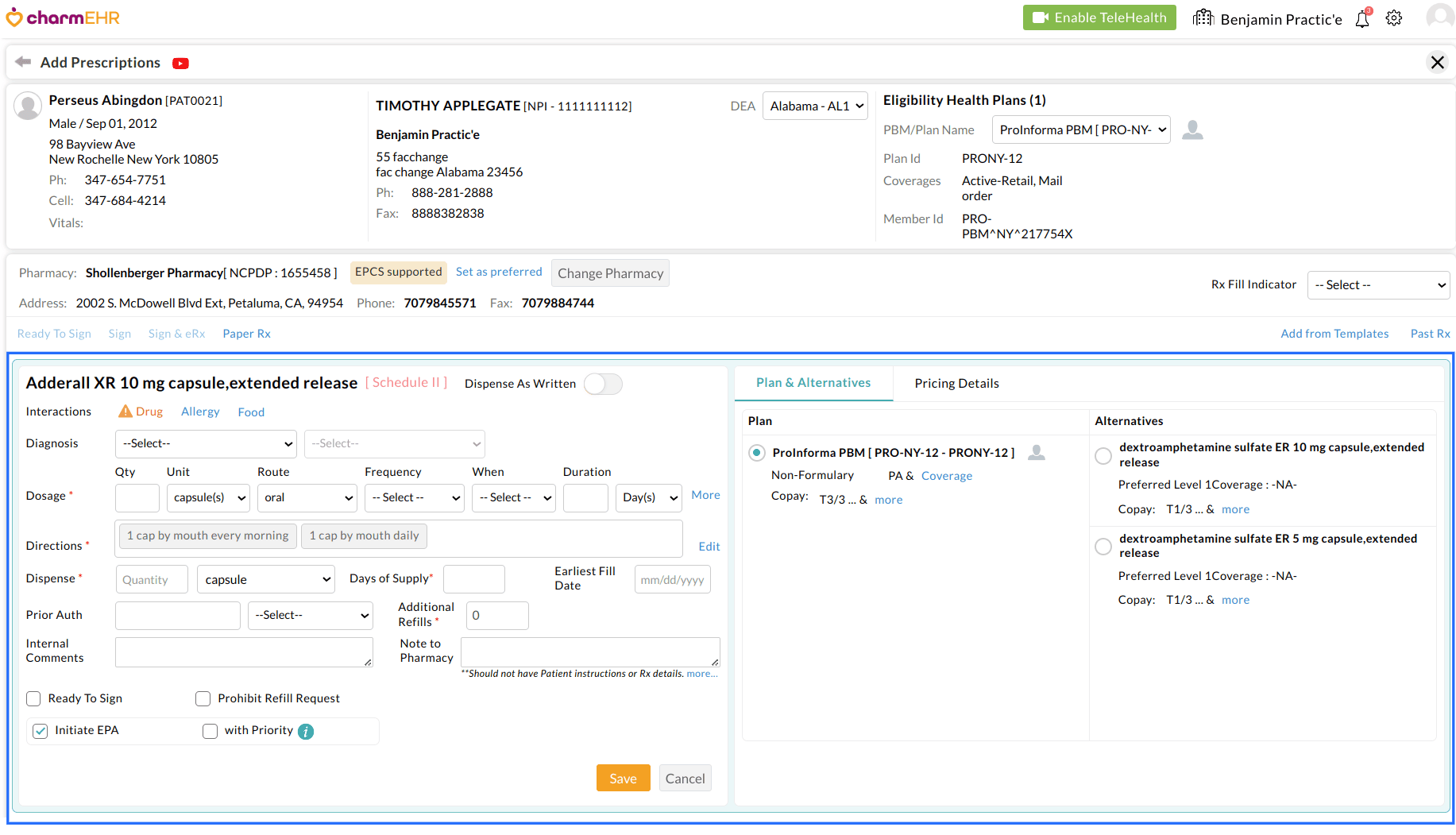Toggle the Dispense As Written switch
Screen dimensions: 1456x835
pyautogui.click(x=603, y=384)
